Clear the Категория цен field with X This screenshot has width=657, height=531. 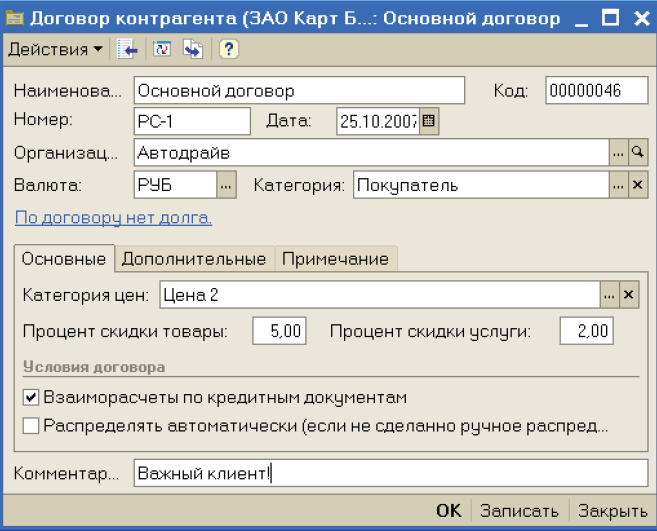coord(628,295)
